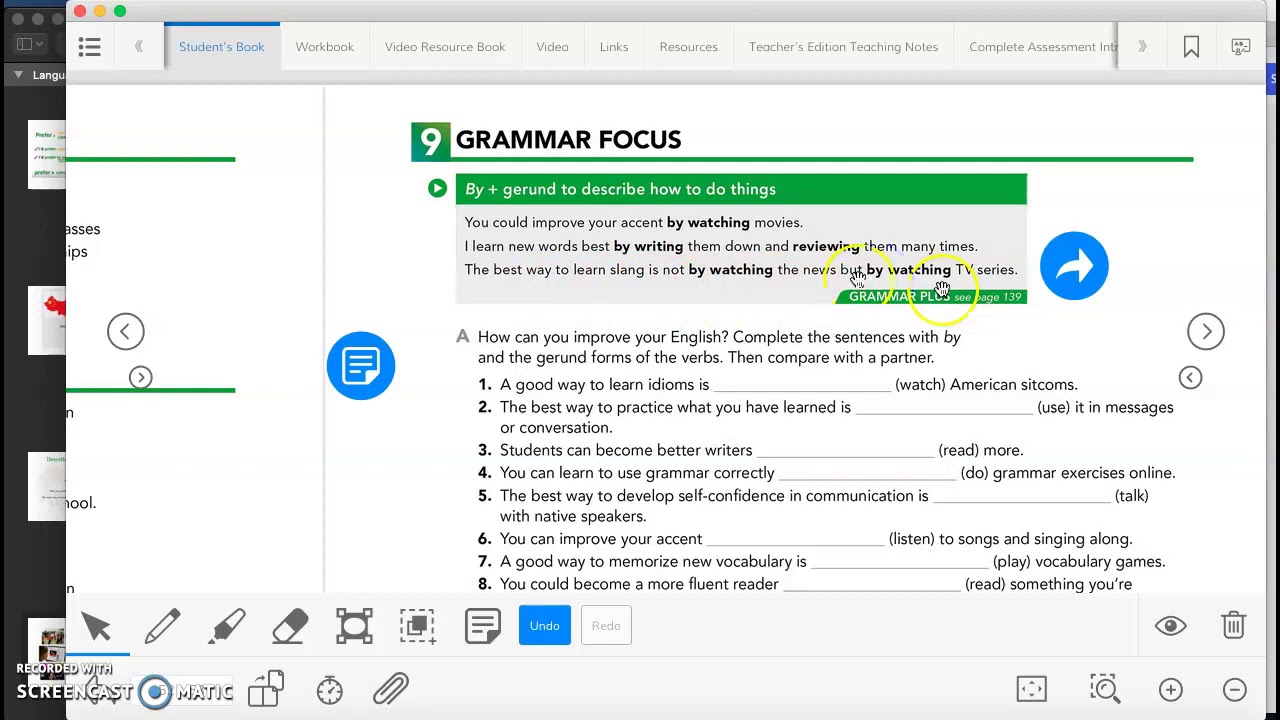1280x720 pixels.
Task: Click the macOS green fullscreen window button
Action: (x=120, y=11)
